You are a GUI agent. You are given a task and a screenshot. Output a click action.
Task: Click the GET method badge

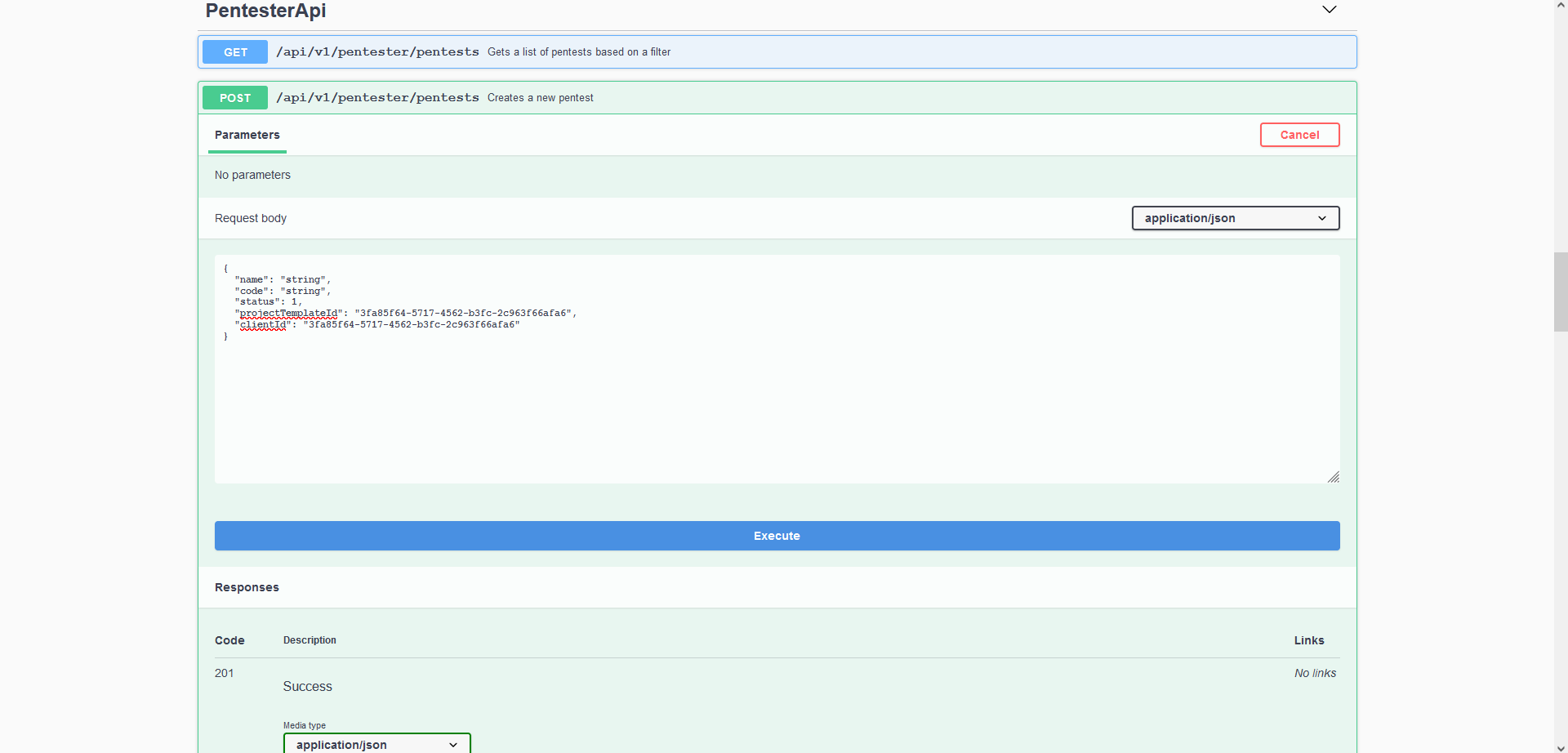point(234,51)
